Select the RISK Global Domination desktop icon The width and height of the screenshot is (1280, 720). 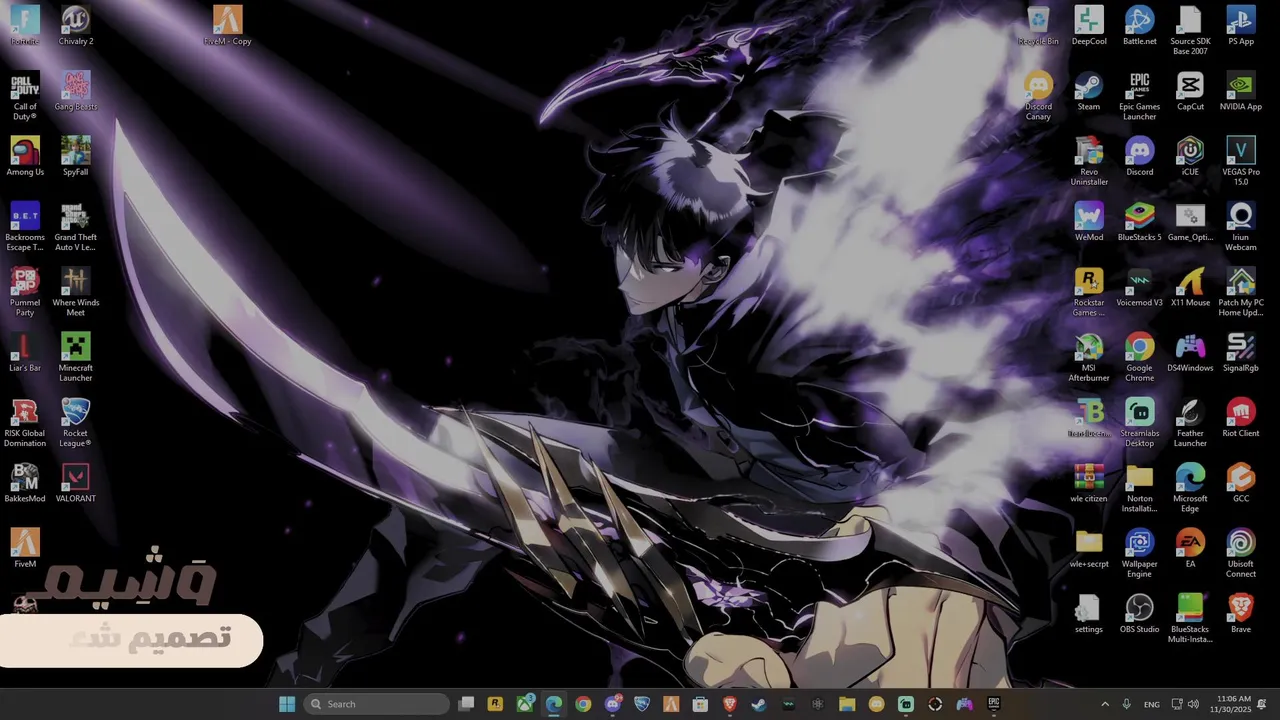coord(25,423)
